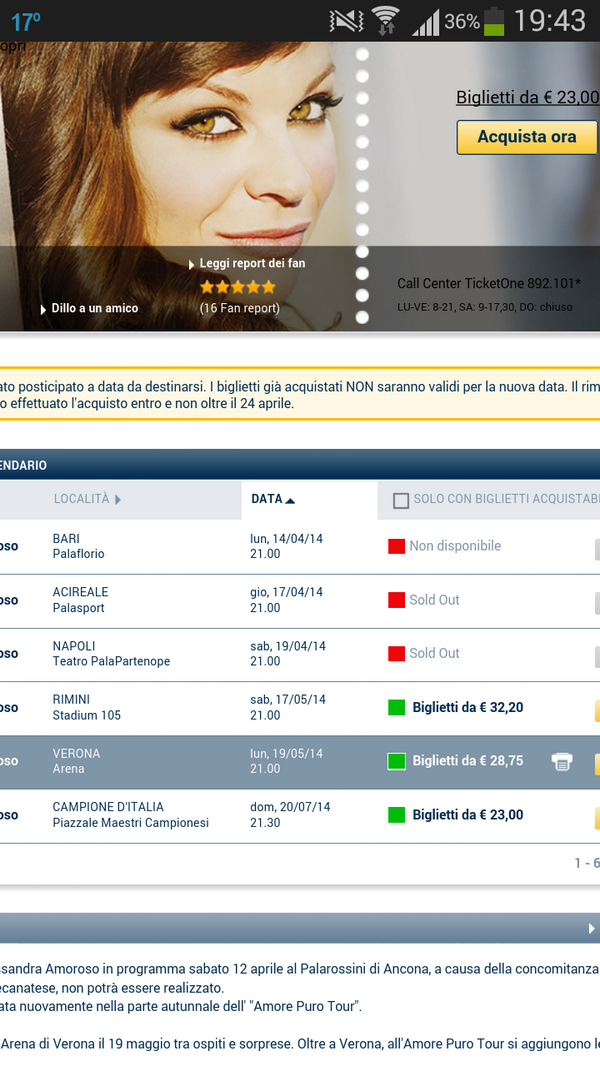Click RIMINI Stadium 105 venue cell
This screenshot has height=1066, width=600.
tap(86, 707)
